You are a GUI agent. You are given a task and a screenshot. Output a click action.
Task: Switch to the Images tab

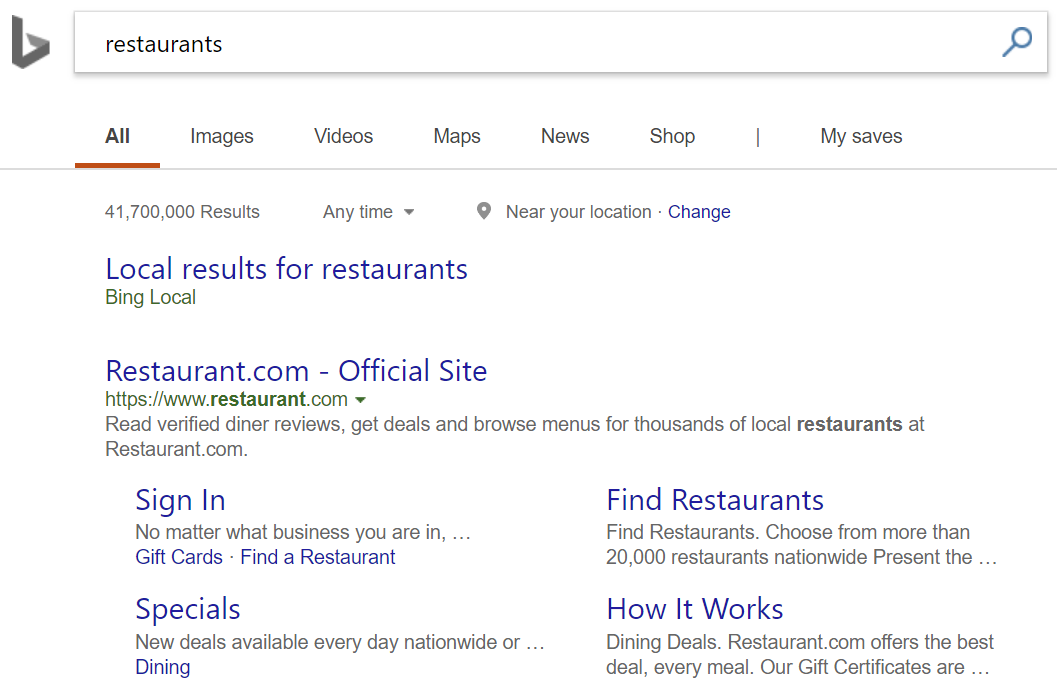[222, 136]
